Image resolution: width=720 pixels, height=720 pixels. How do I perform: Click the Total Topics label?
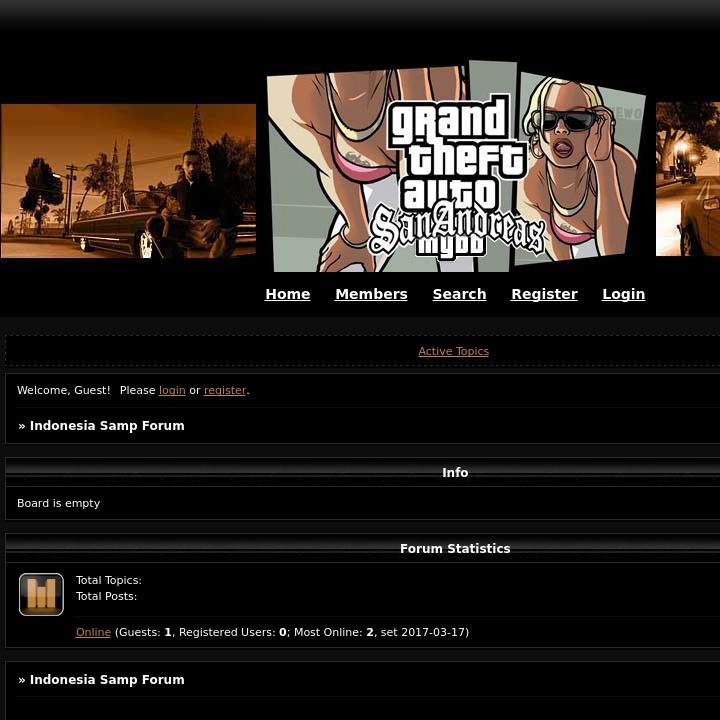[109, 580]
